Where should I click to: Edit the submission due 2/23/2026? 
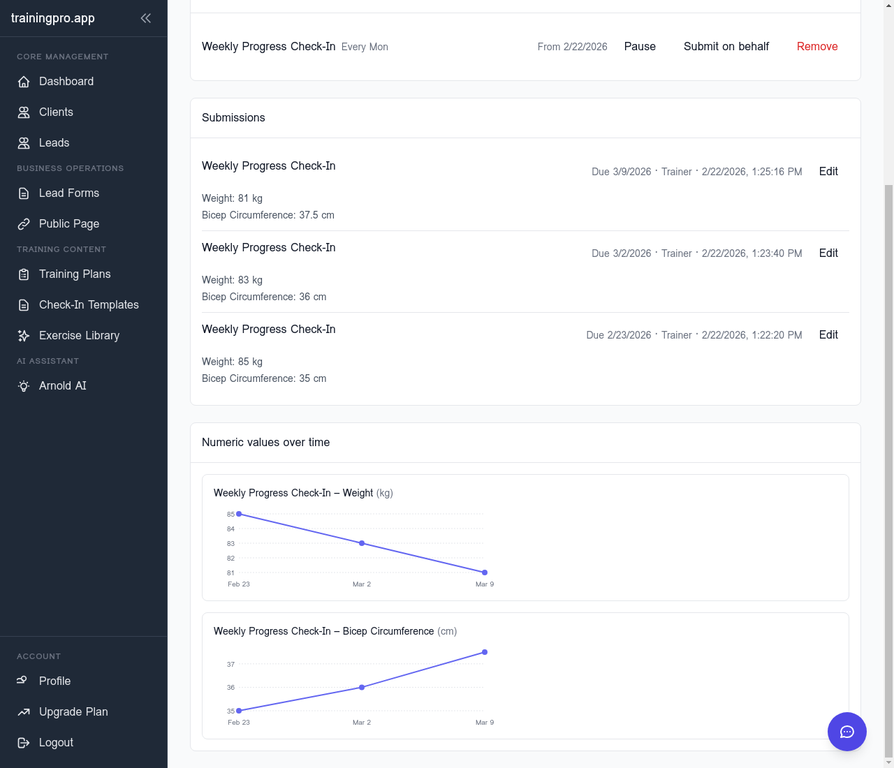pyautogui.click(x=828, y=335)
